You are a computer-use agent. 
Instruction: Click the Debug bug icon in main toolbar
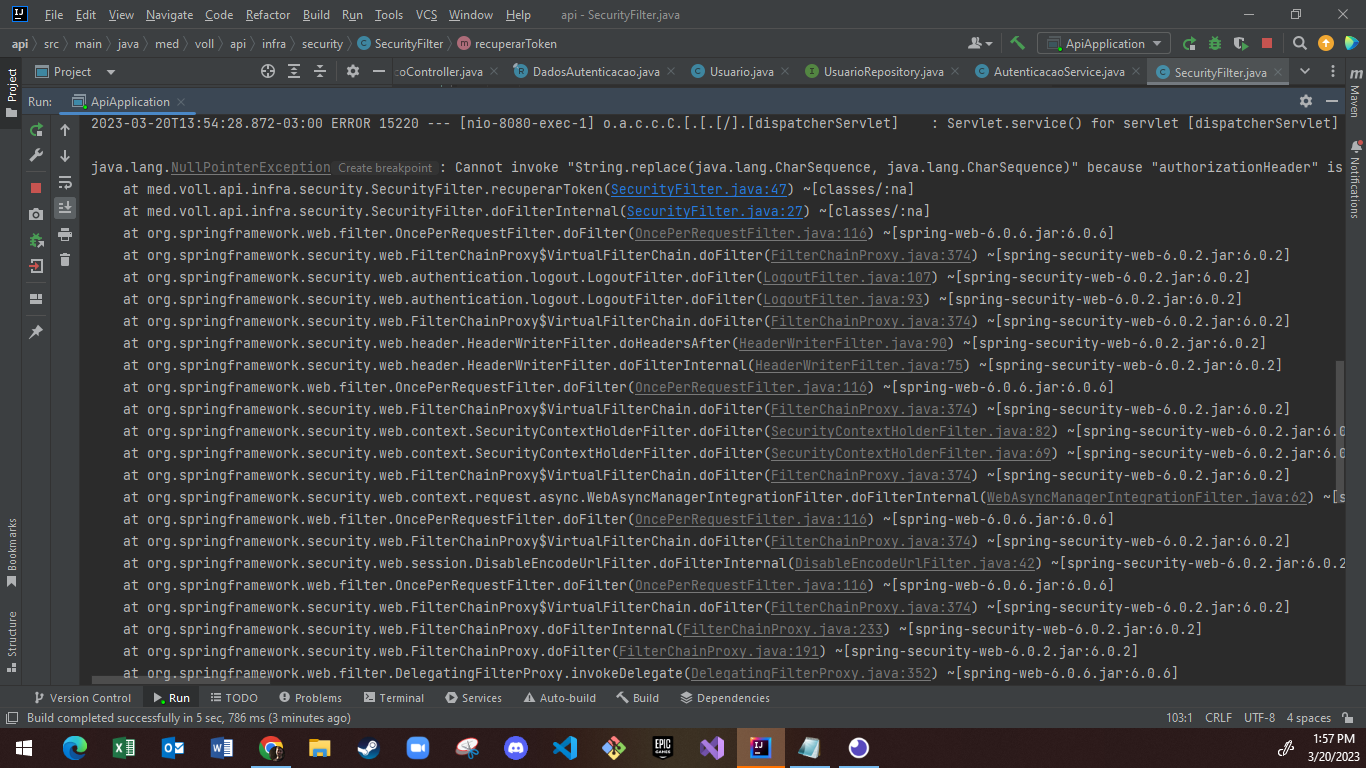[x=1215, y=43]
